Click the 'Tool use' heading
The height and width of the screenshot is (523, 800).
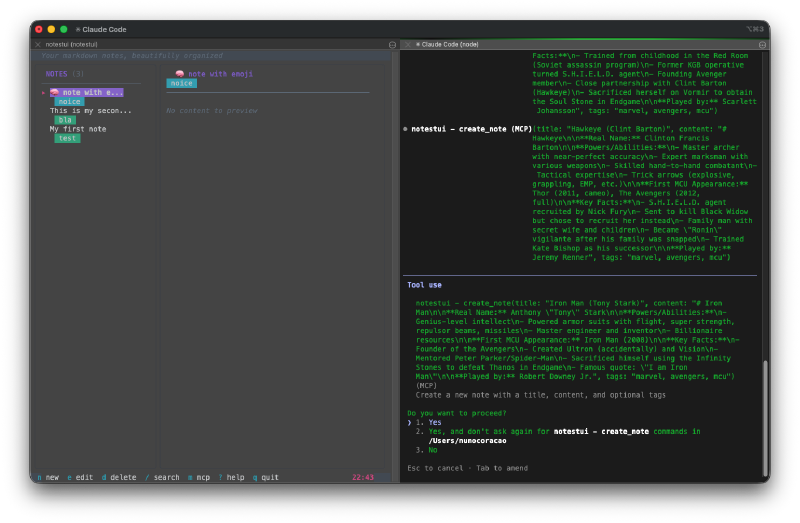tap(424, 285)
